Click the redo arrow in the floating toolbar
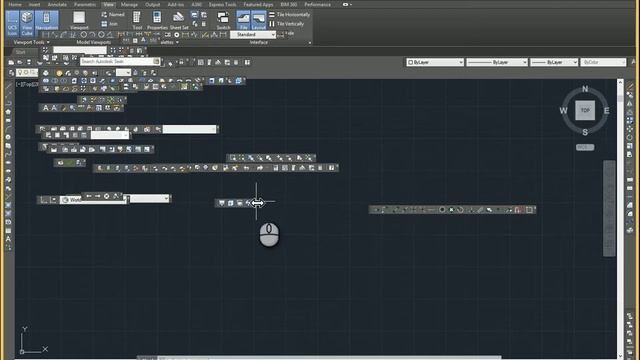Image resolution: width=640 pixels, height=360 pixels. click(x=260, y=168)
